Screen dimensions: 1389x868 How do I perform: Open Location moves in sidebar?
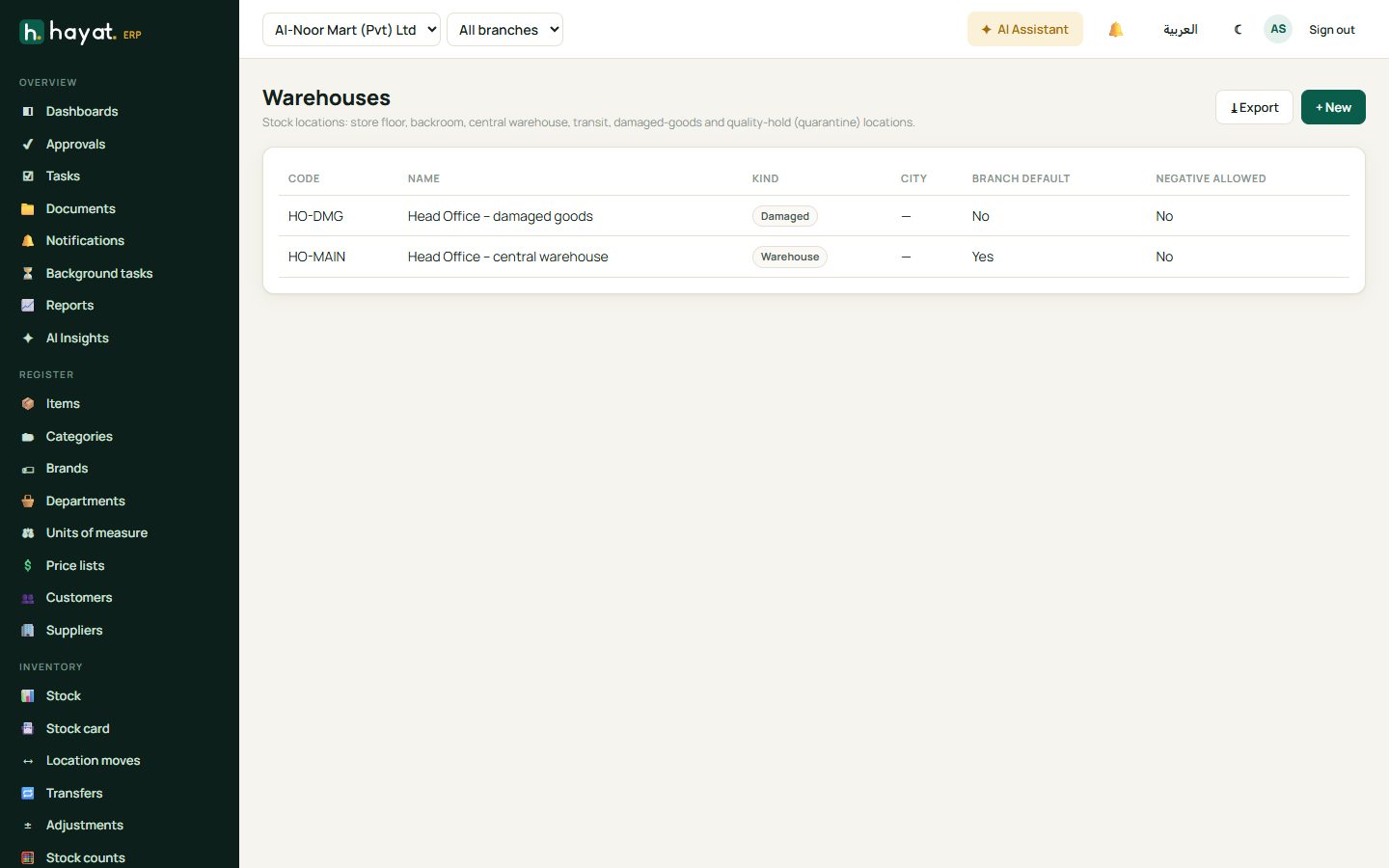pos(93,761)
